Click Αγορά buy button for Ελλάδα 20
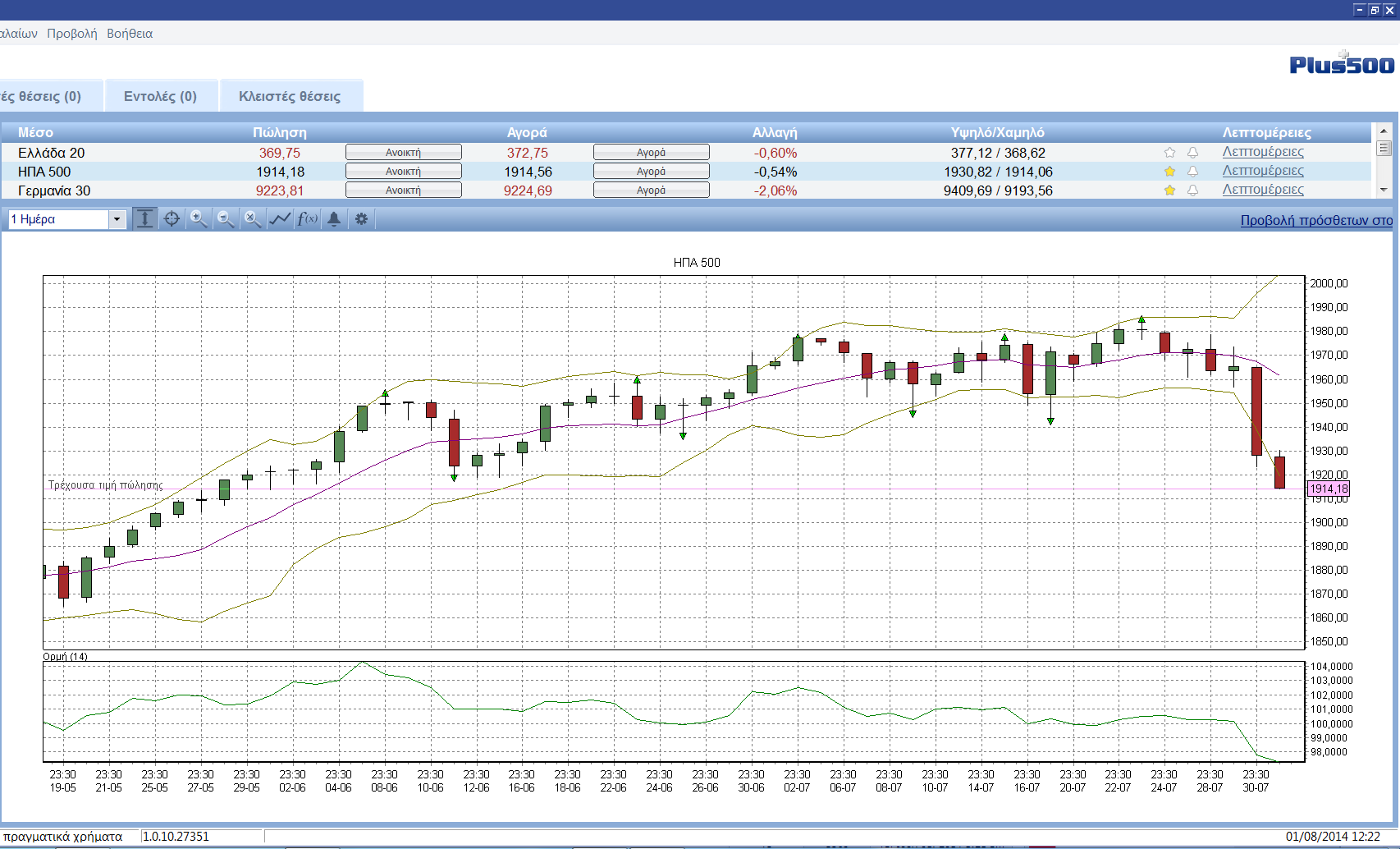The width and height of the screenshot is (1400, 849). click(x=651, y=153)
